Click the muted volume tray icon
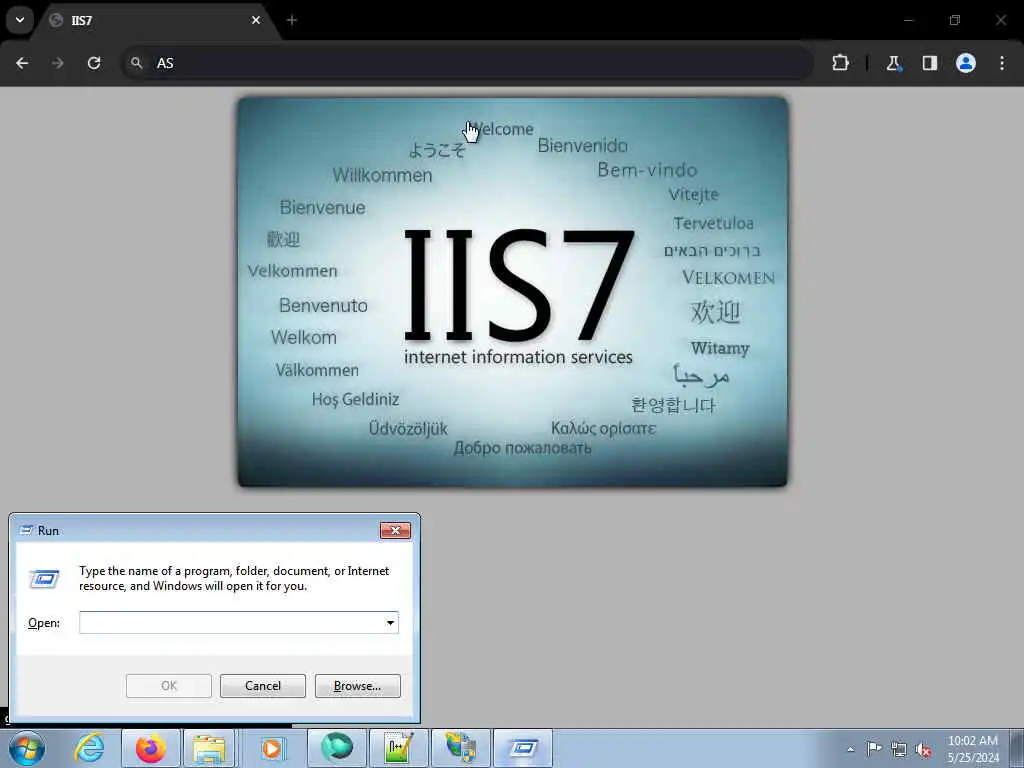Image resolution: width=1024 pixels, height=768 pixels. [x=923, y=749]
